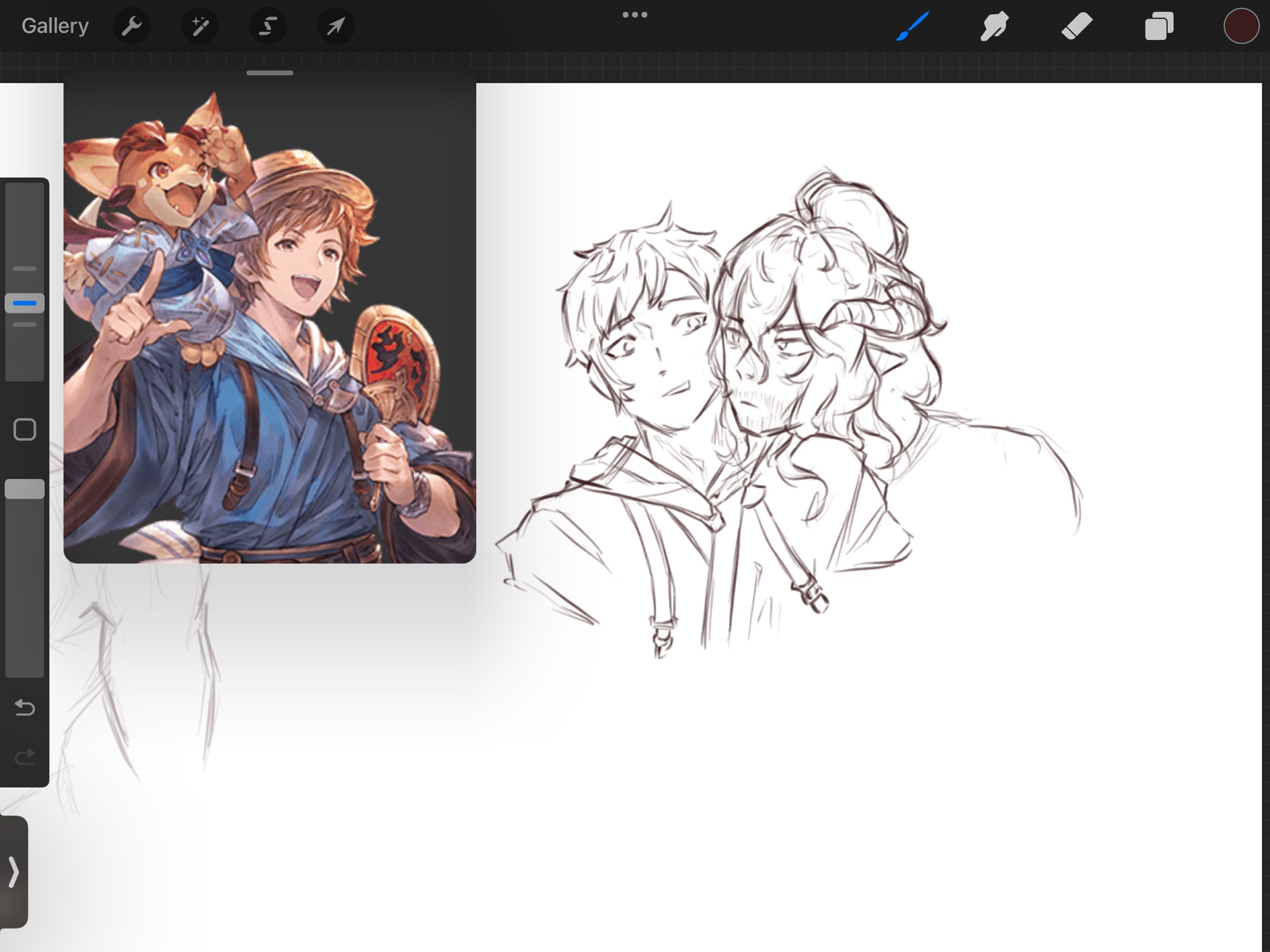Expand the collapsed side panel chevron

[13, 871]
